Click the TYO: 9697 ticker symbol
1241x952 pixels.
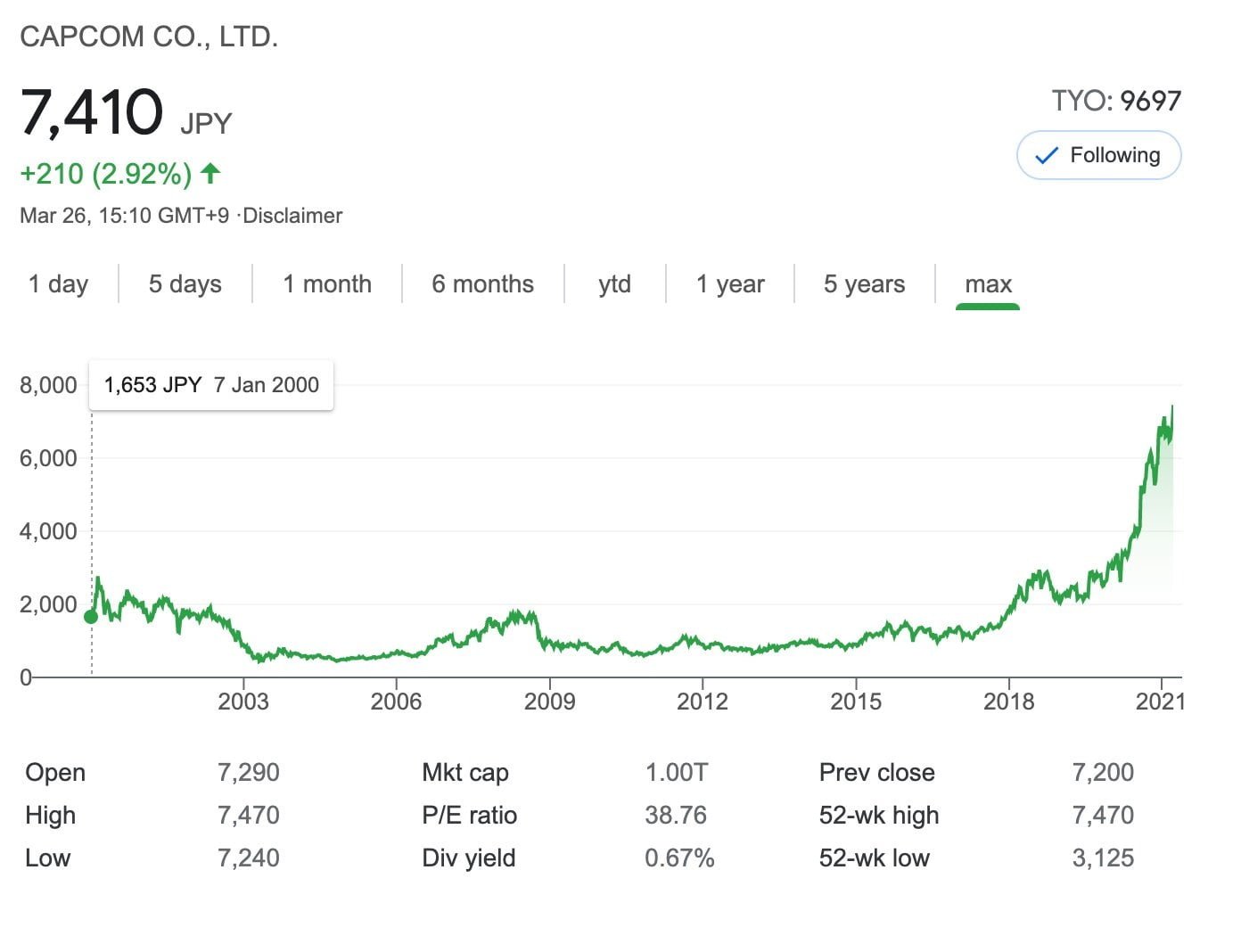point(1116,101)
